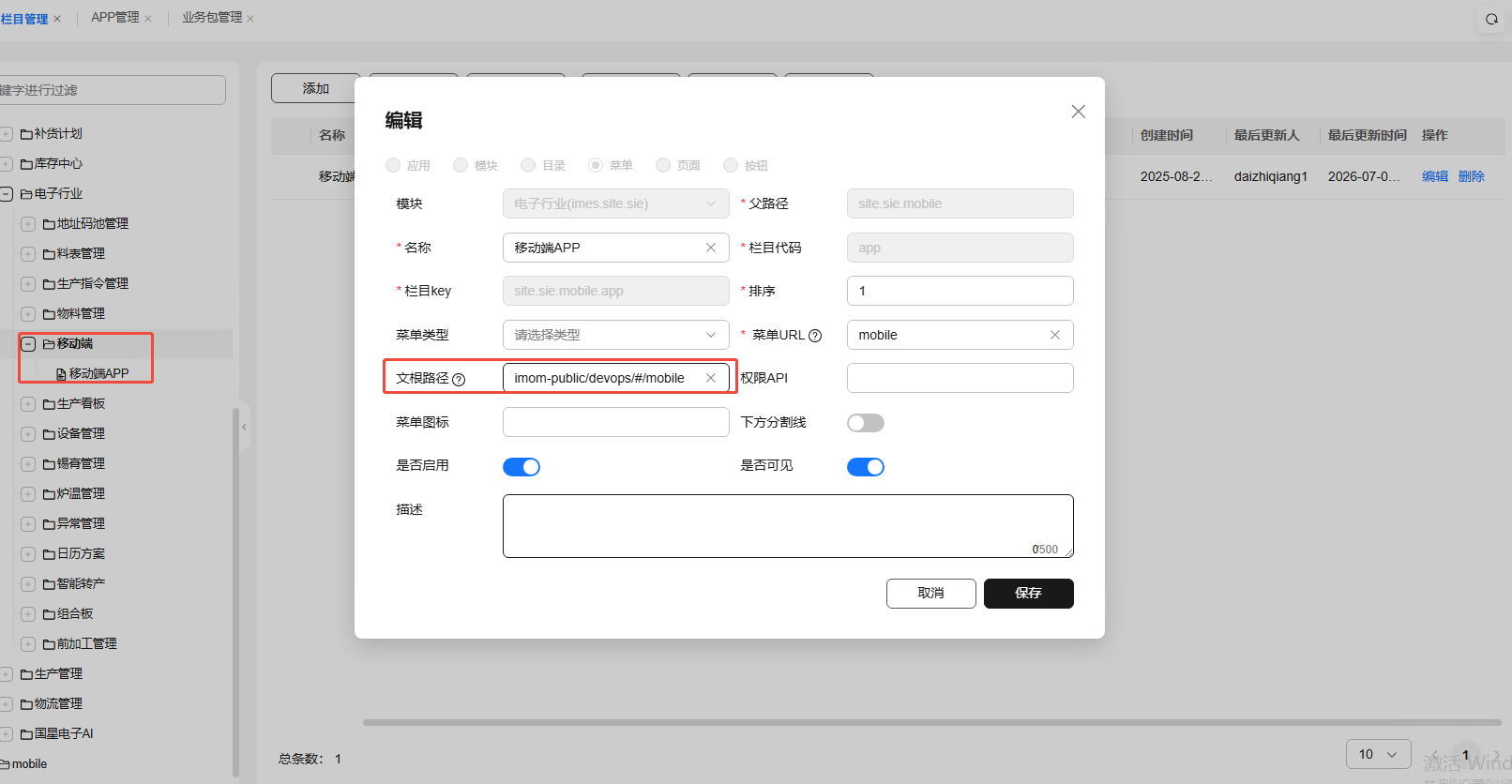
Task: Show help tip next to 菜单URL
Action: pos(815,336)
